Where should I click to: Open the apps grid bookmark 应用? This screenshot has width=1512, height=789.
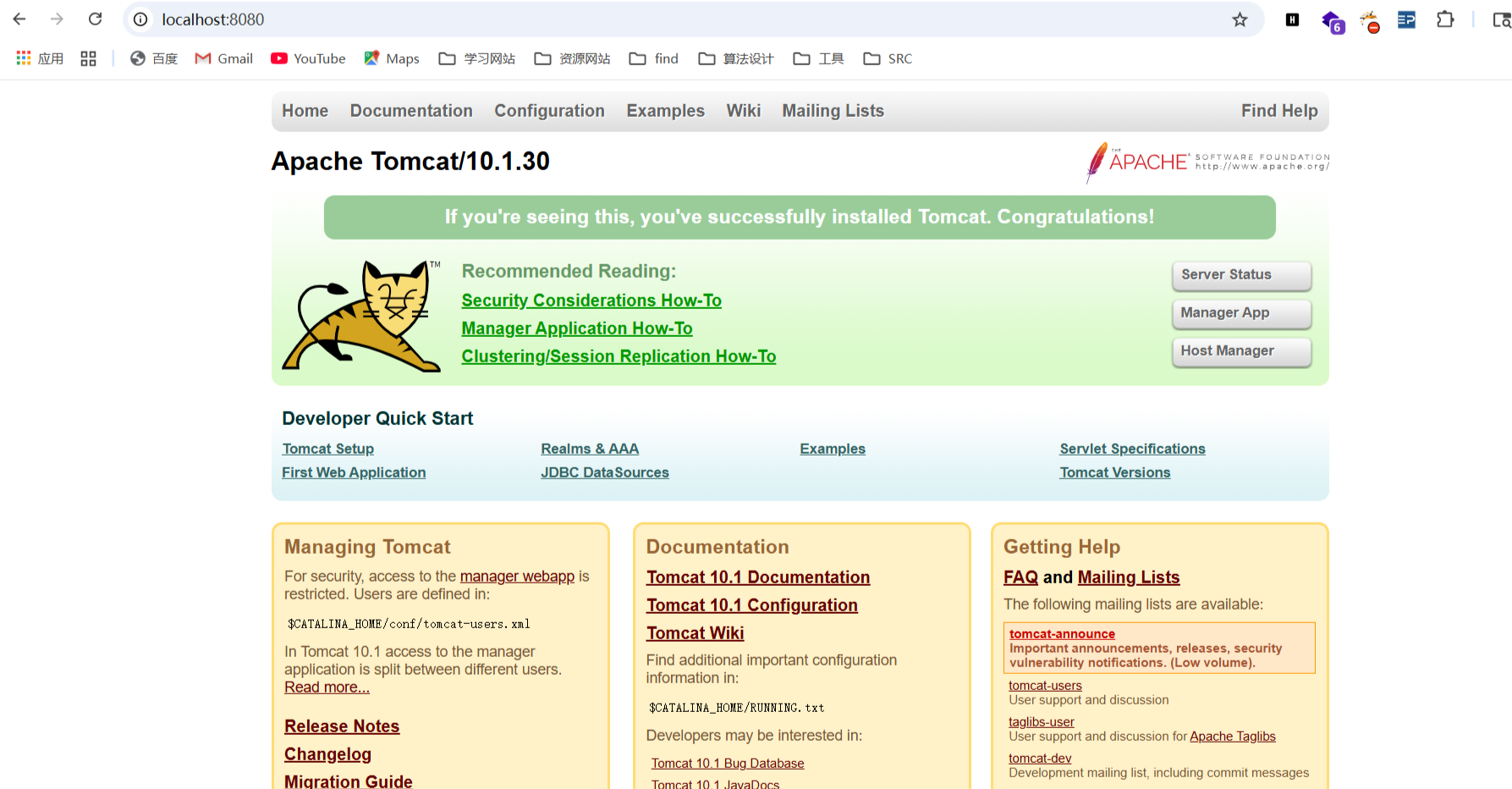coord(40,58)
